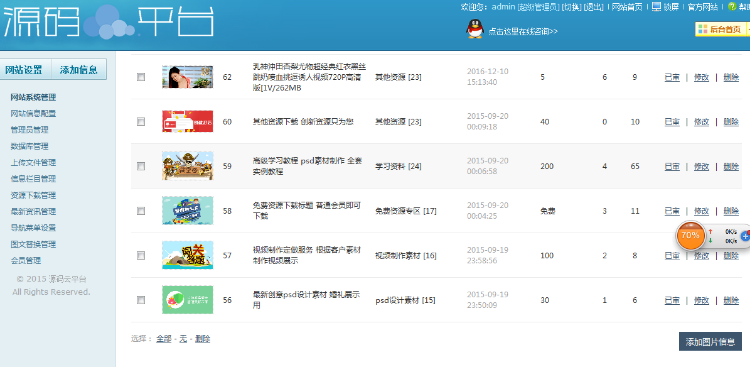Click the lock screen monitor icon
This screenshot has height=367, width=750.
click(x=656, y=6)
